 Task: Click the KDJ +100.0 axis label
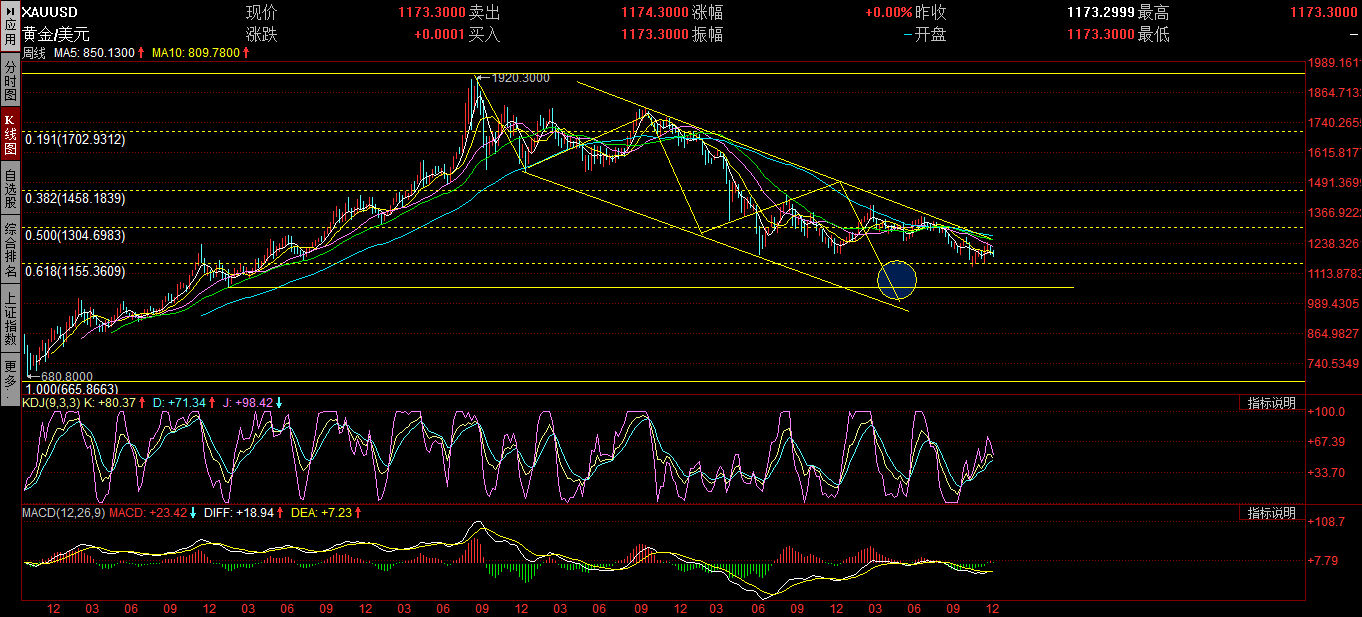tap(1325, 411)
